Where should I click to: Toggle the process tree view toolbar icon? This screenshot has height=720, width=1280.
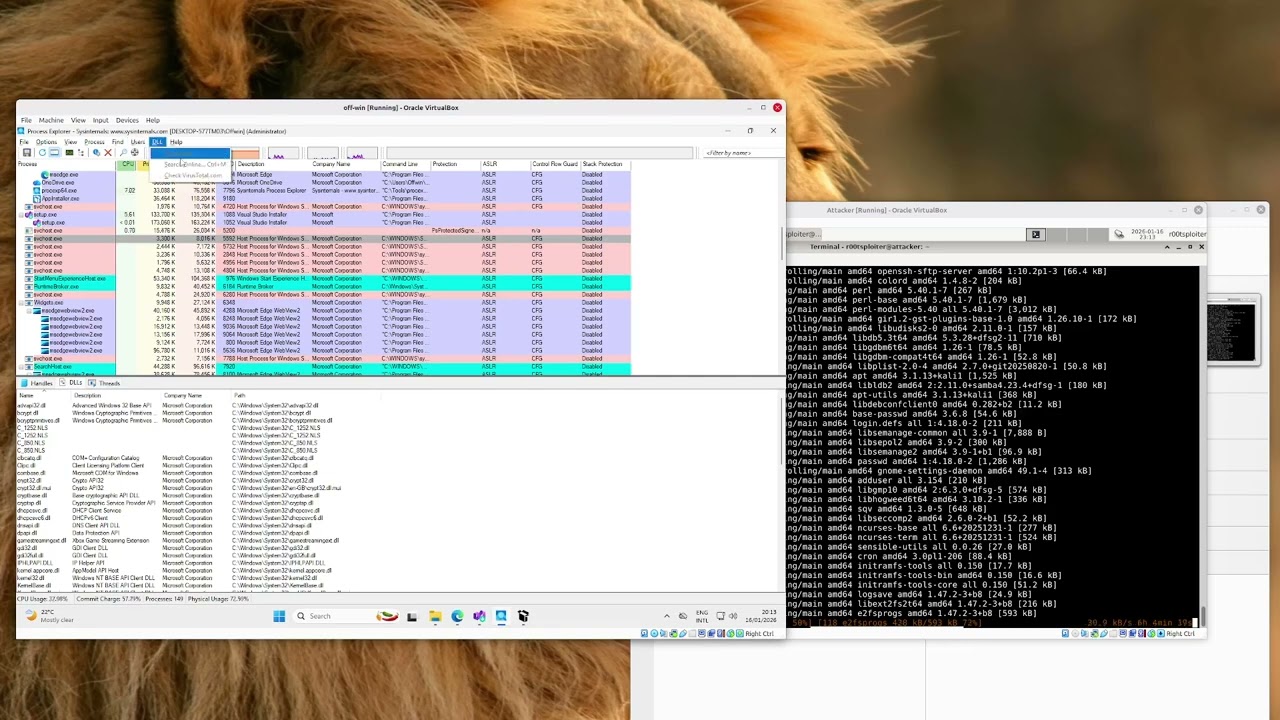coord(81,152)
